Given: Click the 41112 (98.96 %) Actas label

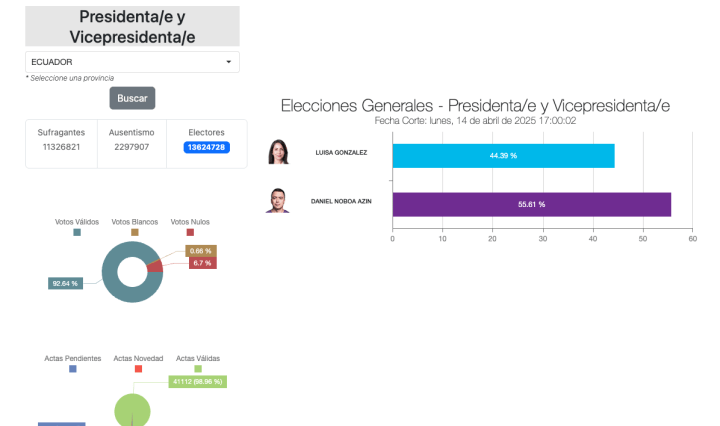Looking at the screenshot, I should (198, 381).
